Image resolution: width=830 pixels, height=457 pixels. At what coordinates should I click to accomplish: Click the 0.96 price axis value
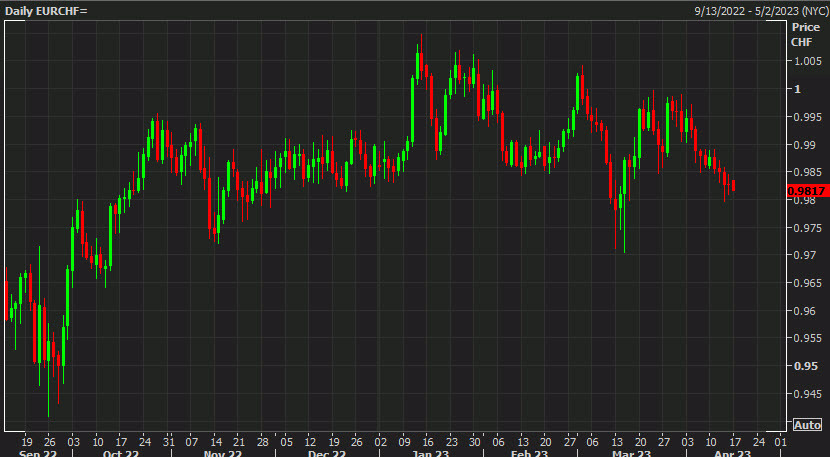(805, 311)
